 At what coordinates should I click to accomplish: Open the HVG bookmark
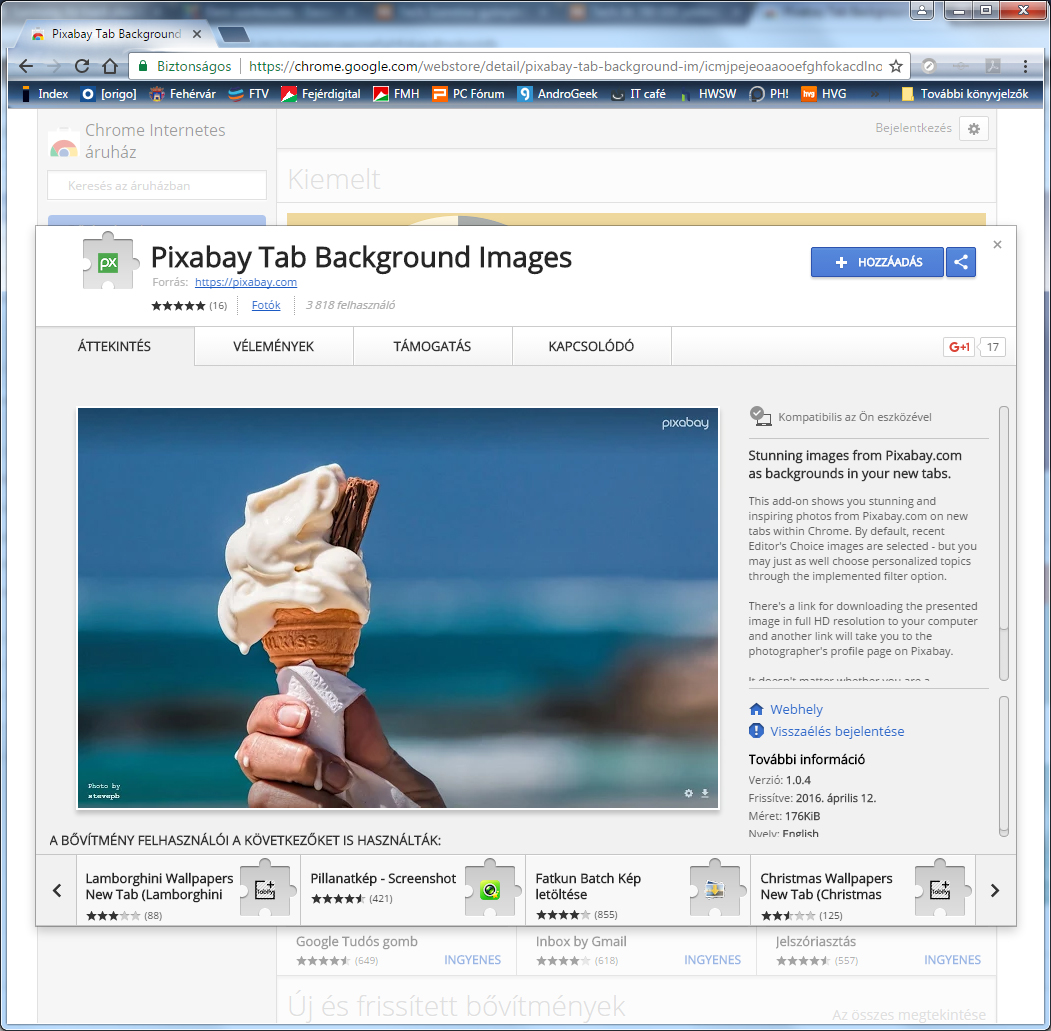(x=824, y=94)
